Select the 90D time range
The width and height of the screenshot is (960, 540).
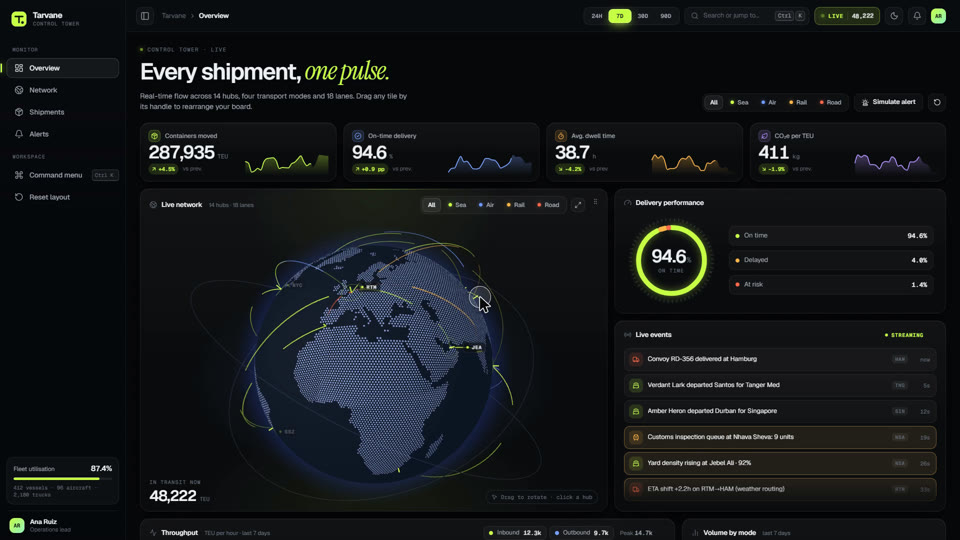tap(666, 16)
